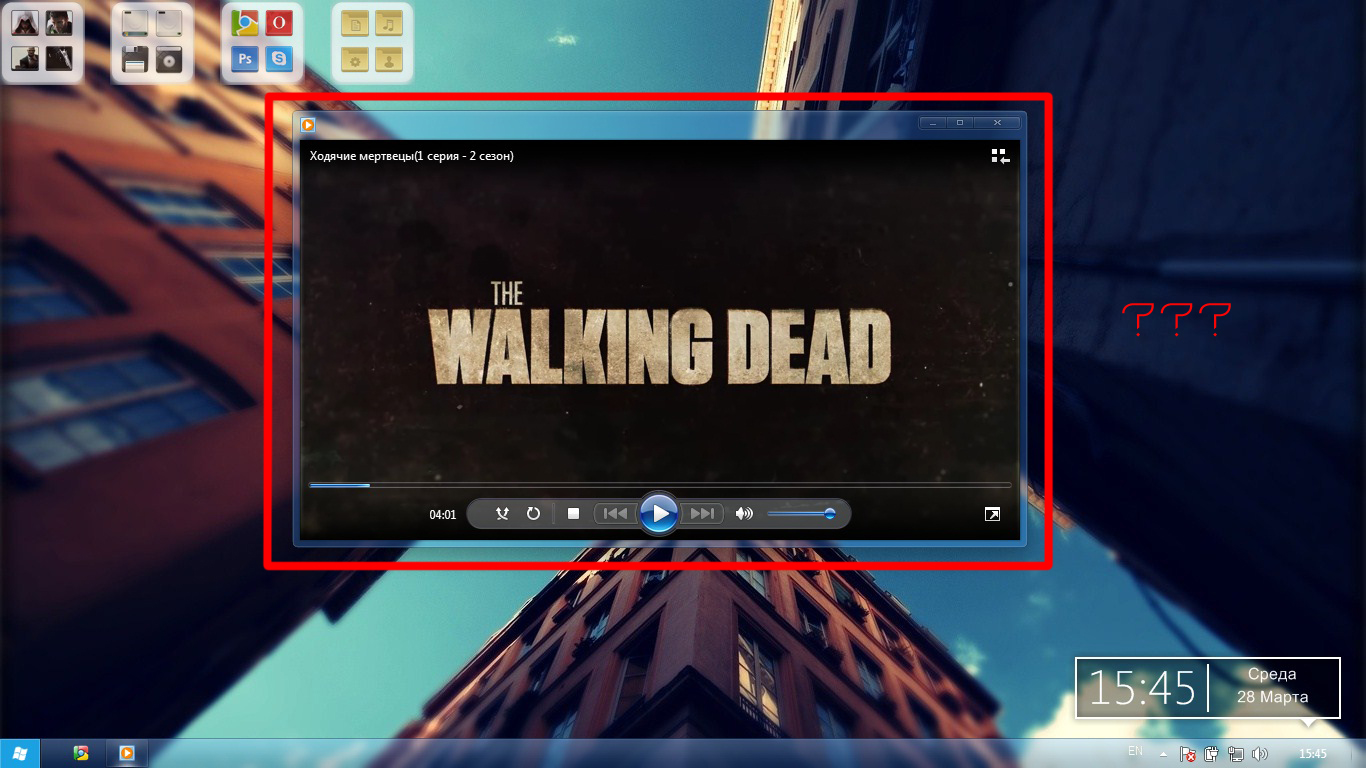Viewport: 1366px width, 768px height.
Task: Open the settings folder with the gear icon
Action: coord(355,59)
